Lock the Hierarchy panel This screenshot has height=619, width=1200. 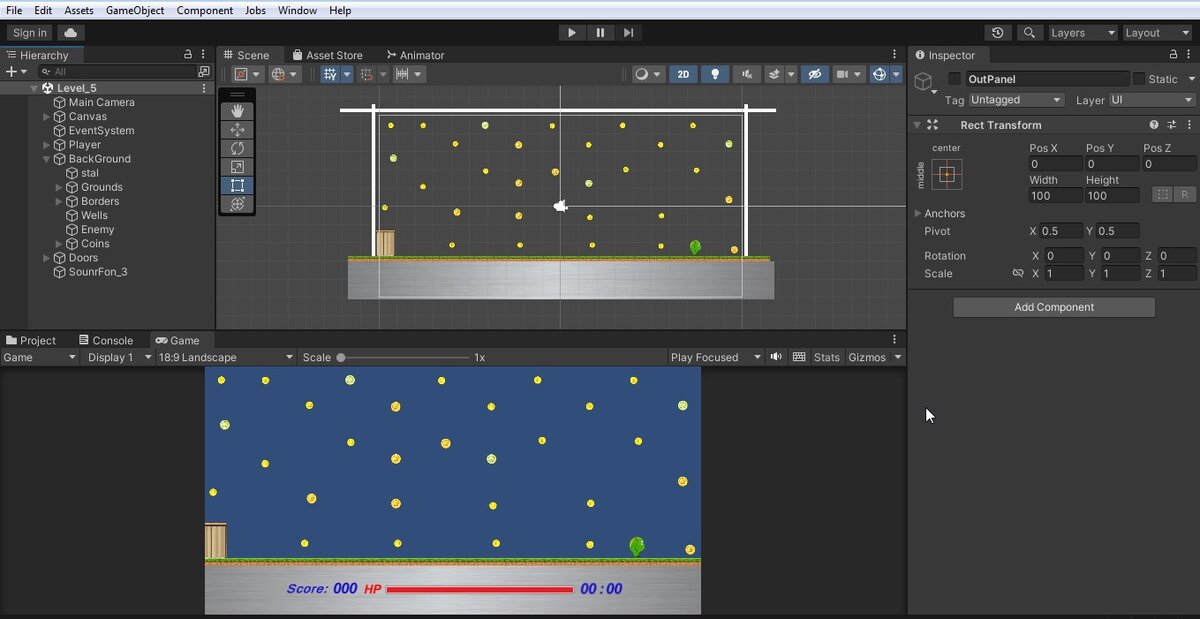188,55
